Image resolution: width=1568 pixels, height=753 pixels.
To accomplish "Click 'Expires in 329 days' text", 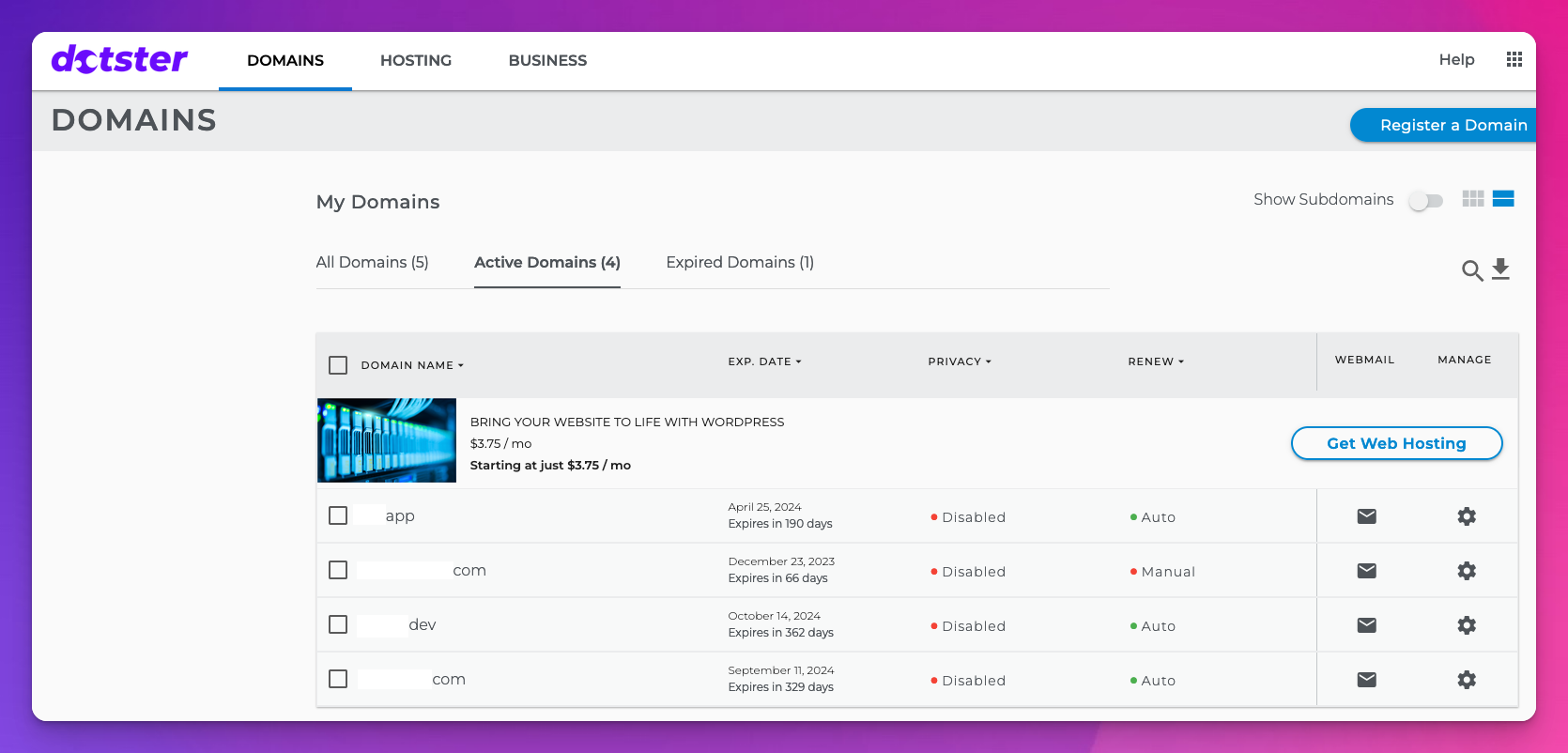I will click(x=780, y=687).
